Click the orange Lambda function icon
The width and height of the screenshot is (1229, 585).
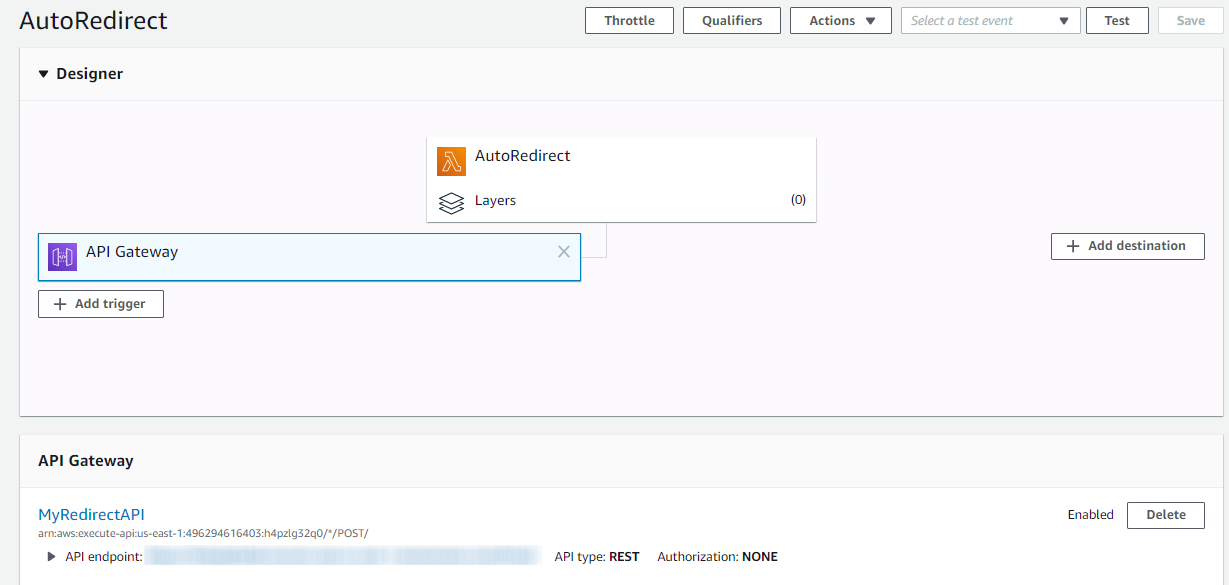click(x=452, y=161)
